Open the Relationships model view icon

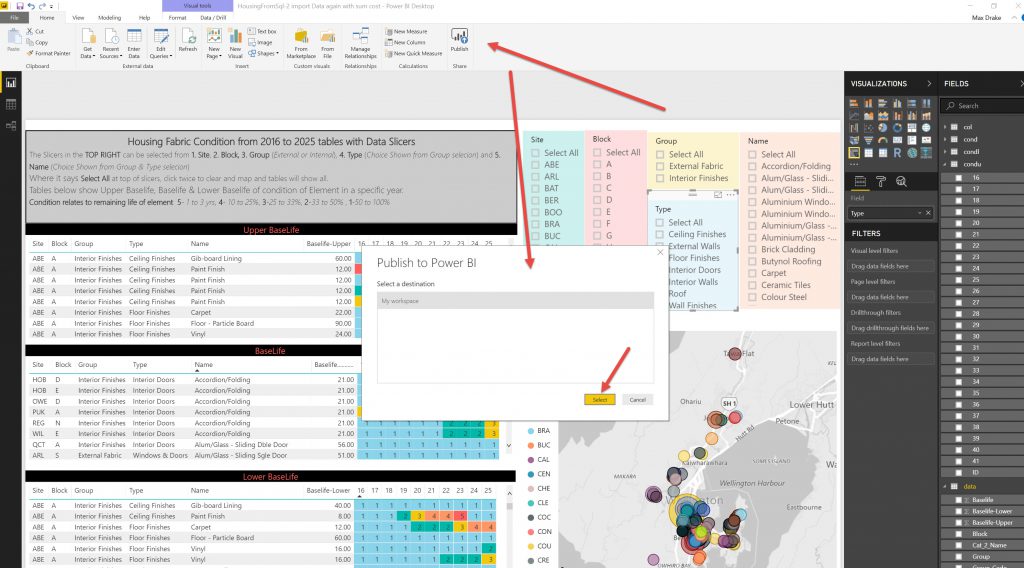click(12, 125)
